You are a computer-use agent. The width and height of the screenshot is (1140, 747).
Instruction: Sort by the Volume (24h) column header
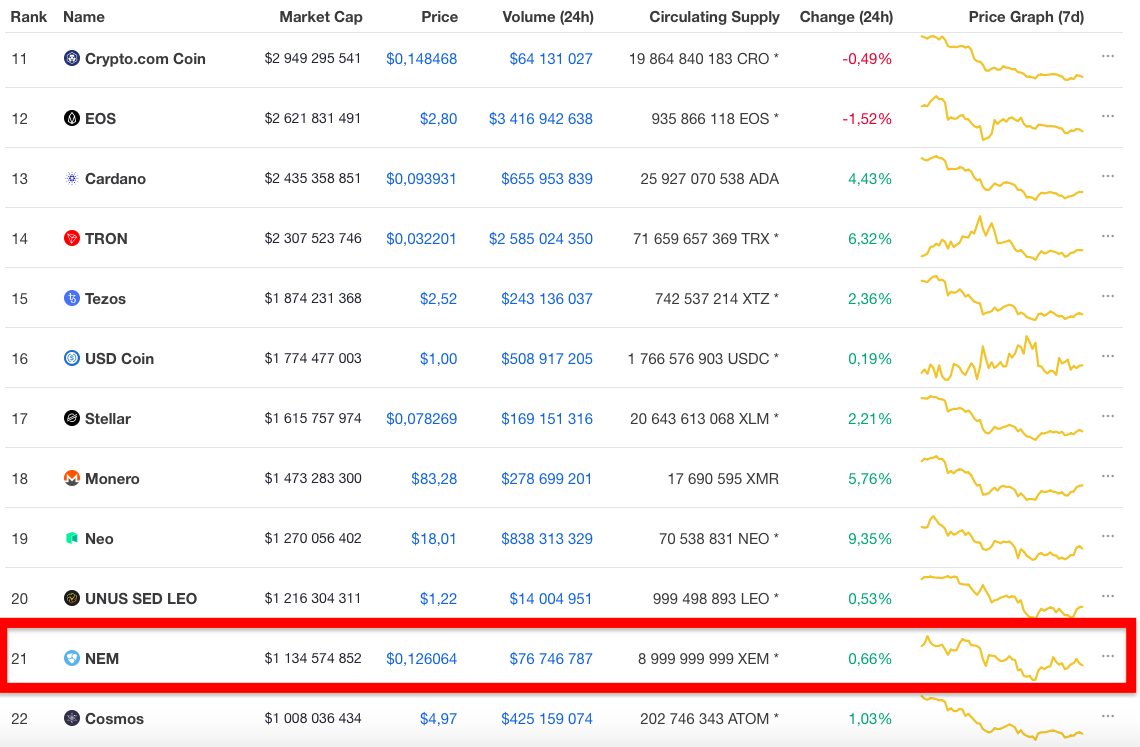[x=547, y=17]
